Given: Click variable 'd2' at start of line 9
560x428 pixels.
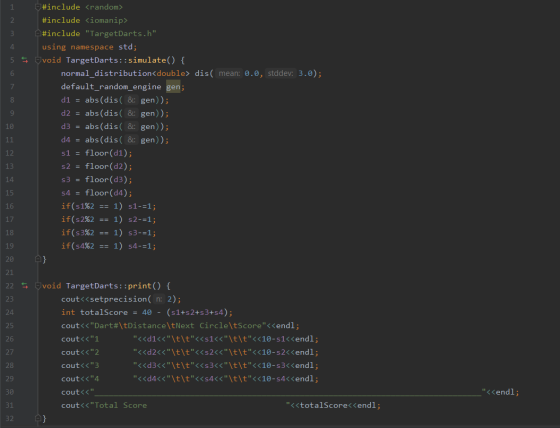Looking at the screenshot, I should [x=66, y=113].
